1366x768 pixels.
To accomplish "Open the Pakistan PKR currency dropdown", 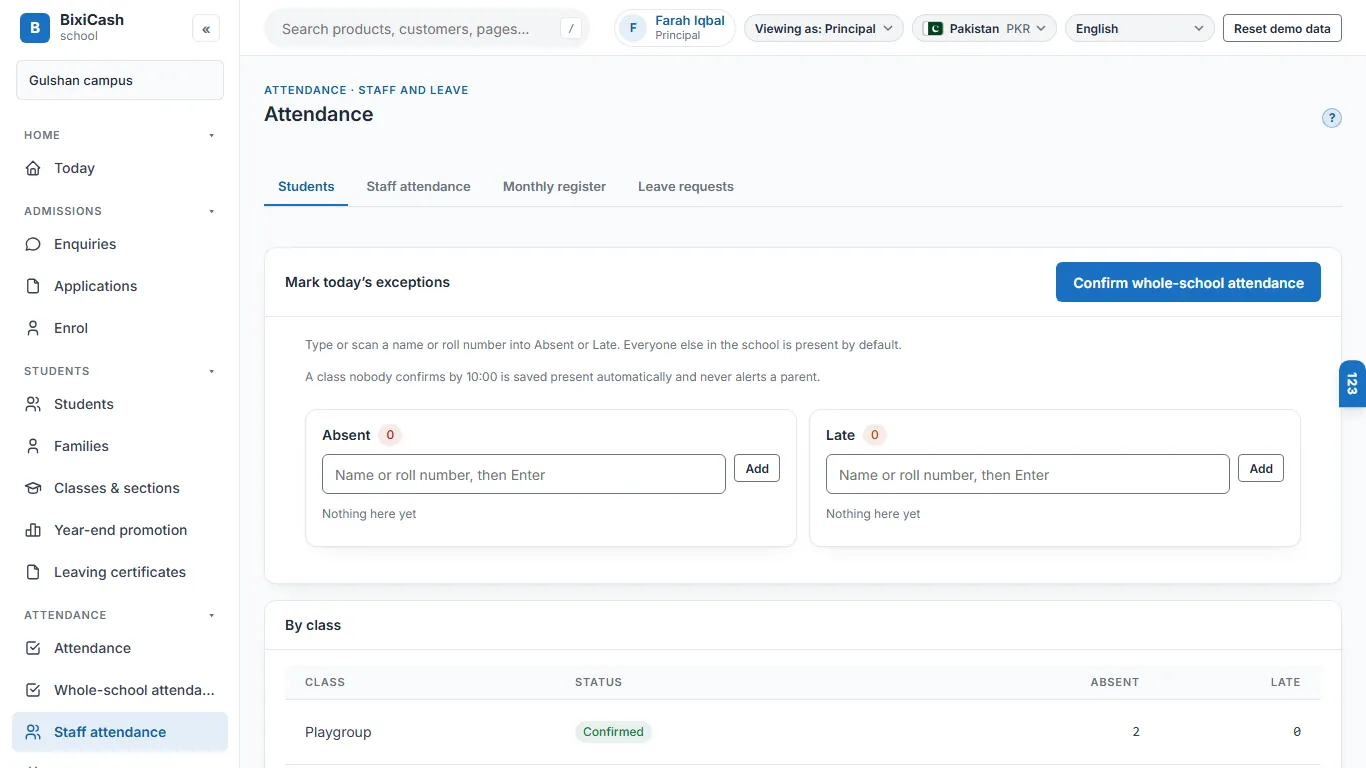I will coord(984,29).
